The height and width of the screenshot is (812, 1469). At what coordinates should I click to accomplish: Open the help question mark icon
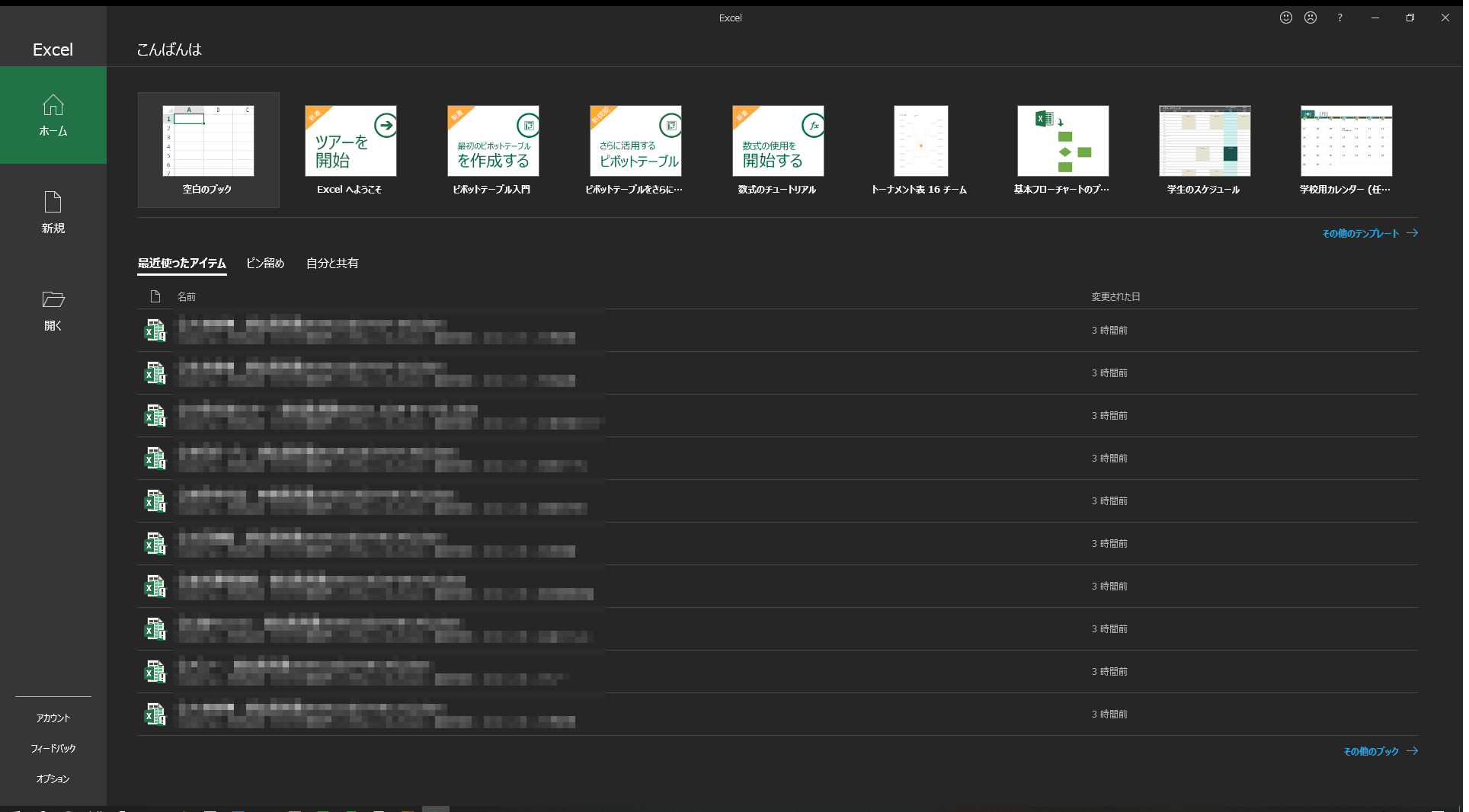(x=1339, y=18)
